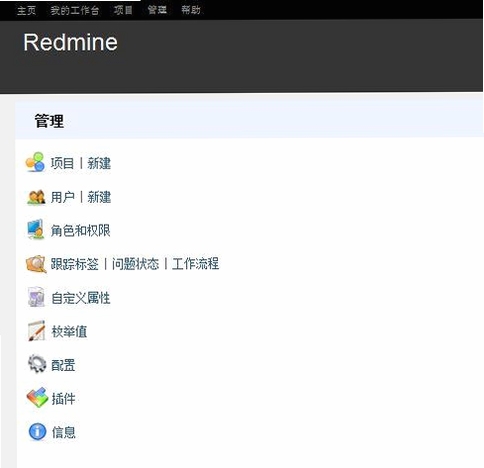Click the 插件 plugins icon
This screenshot has height=468, width=484.
[x=37, y=397]
